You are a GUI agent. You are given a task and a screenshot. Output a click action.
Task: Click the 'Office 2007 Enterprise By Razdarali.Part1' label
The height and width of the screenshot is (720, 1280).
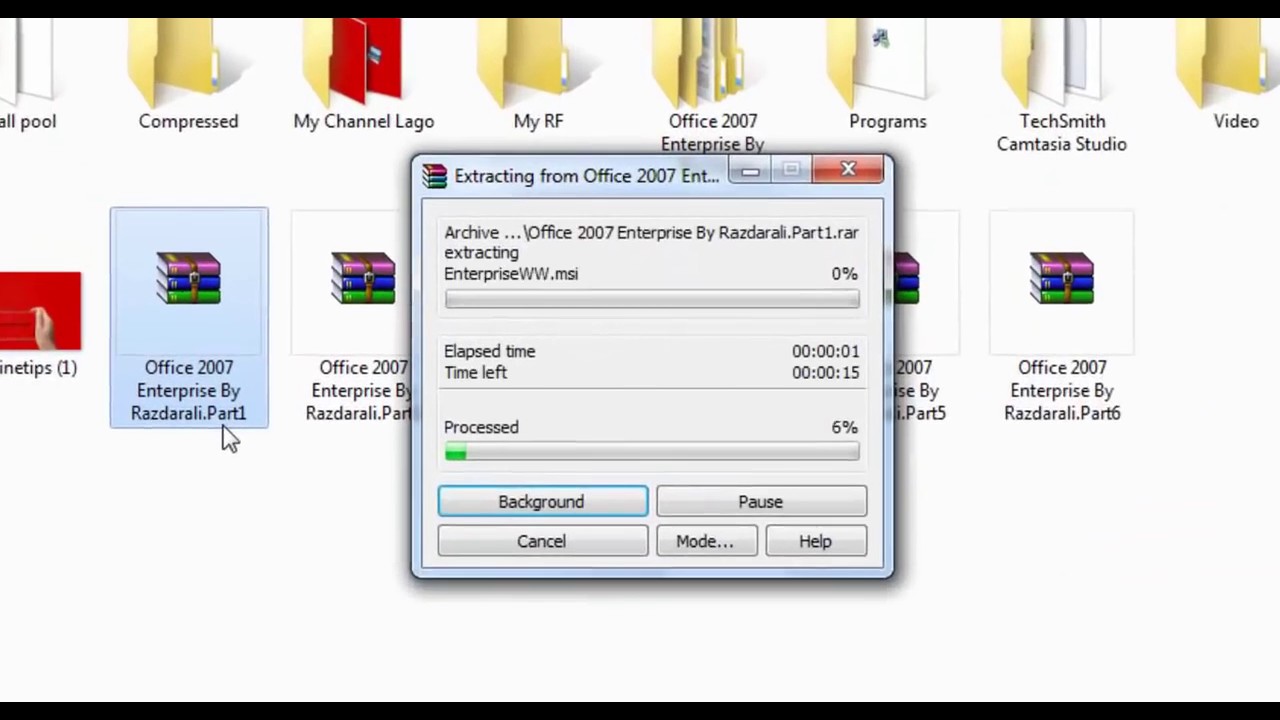[188, 390]
